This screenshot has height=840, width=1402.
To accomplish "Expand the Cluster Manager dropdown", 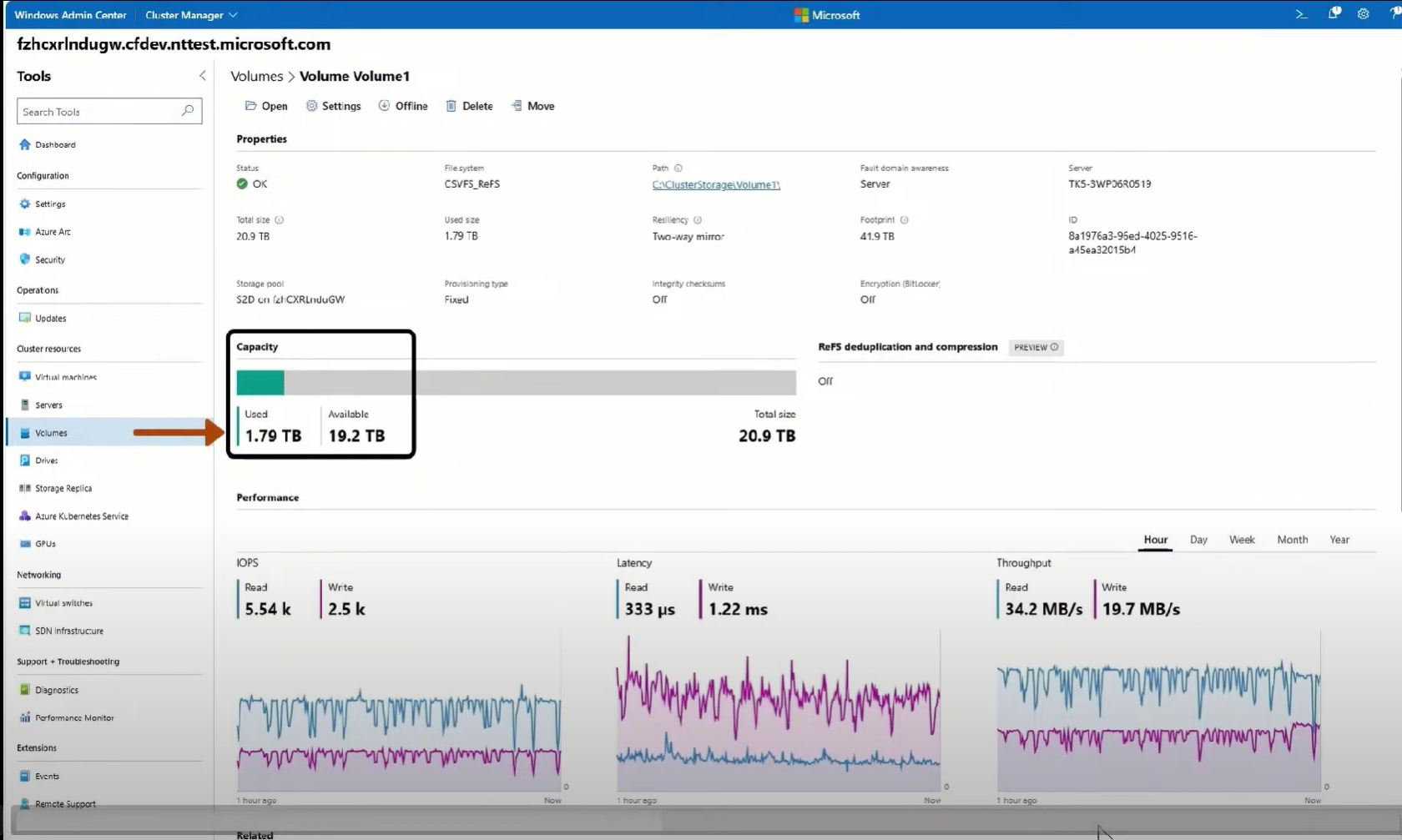I will pos(191,15).
